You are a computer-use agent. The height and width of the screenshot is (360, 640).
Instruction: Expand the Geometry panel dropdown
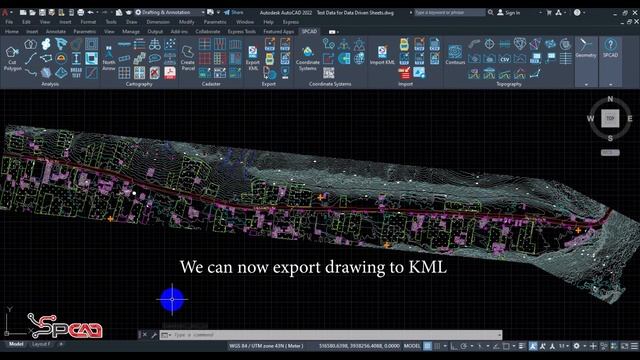point(586,84)
